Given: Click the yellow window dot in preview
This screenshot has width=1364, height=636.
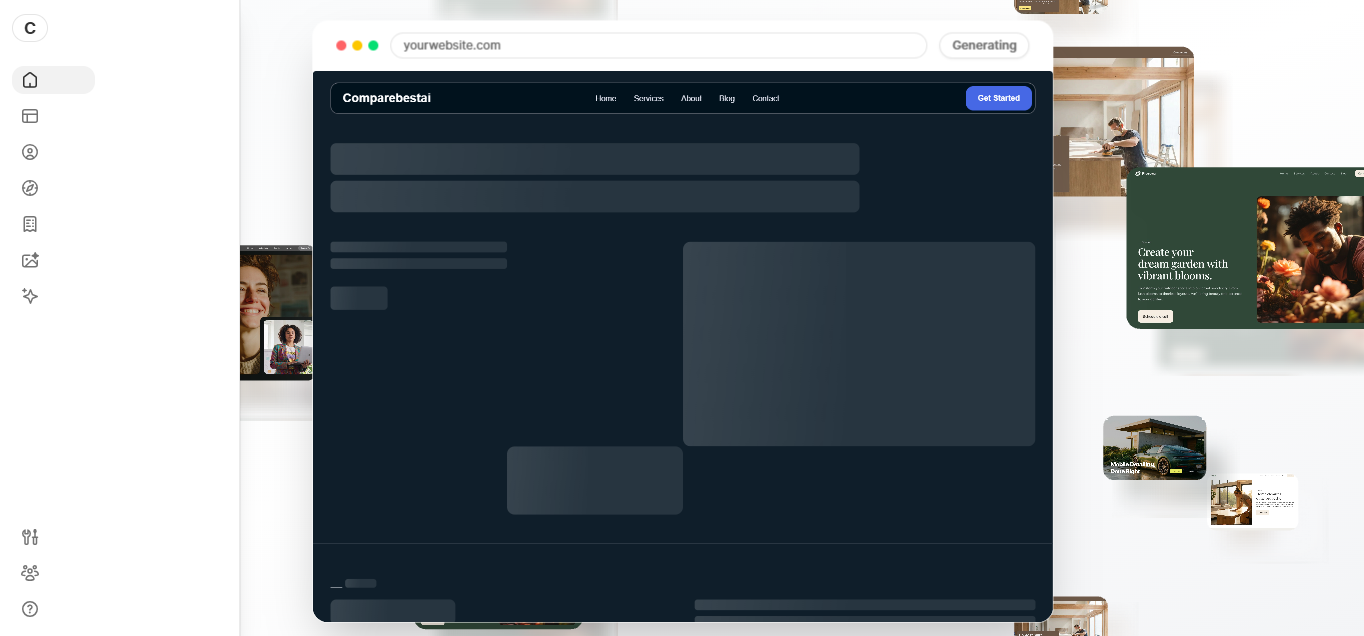Looking at the screenshot, I should pyautogui.click(x=357, y=46).
